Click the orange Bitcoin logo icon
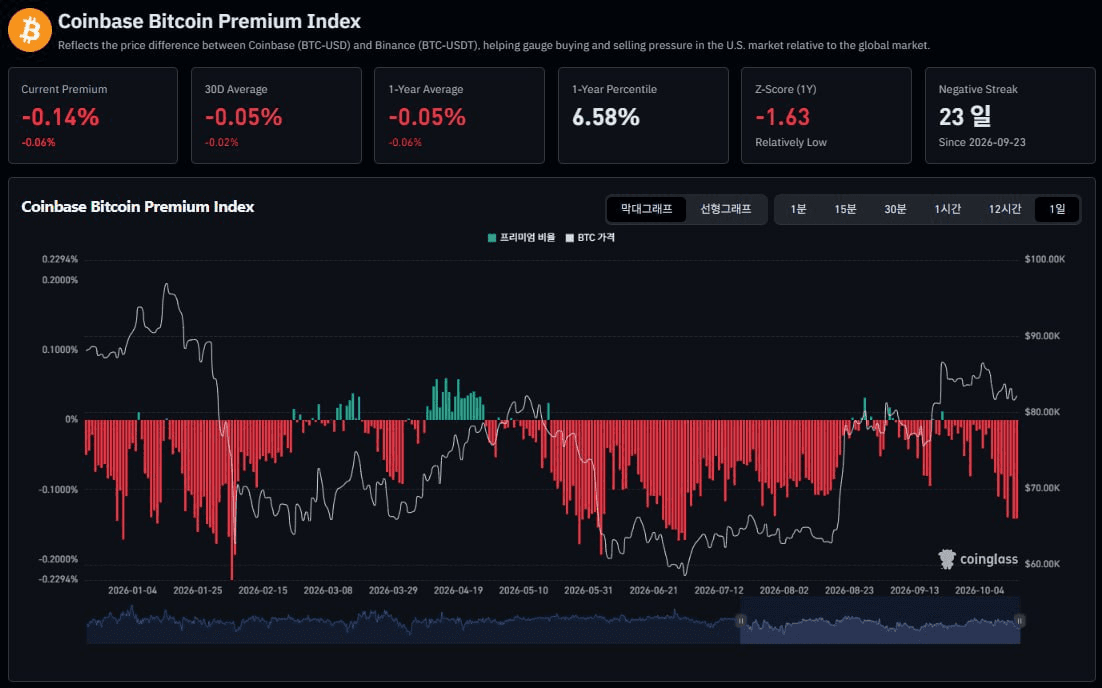 click(x=30, y=30)
